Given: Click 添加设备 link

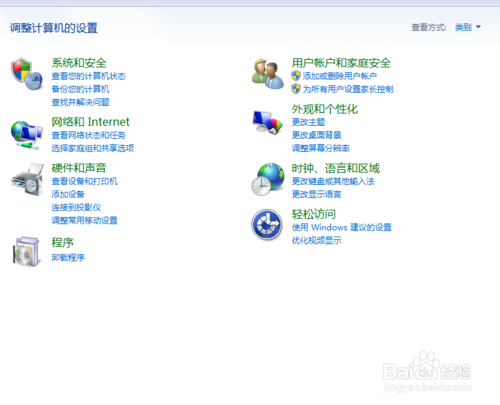Looking at the screenshot, I should point(68,194).
